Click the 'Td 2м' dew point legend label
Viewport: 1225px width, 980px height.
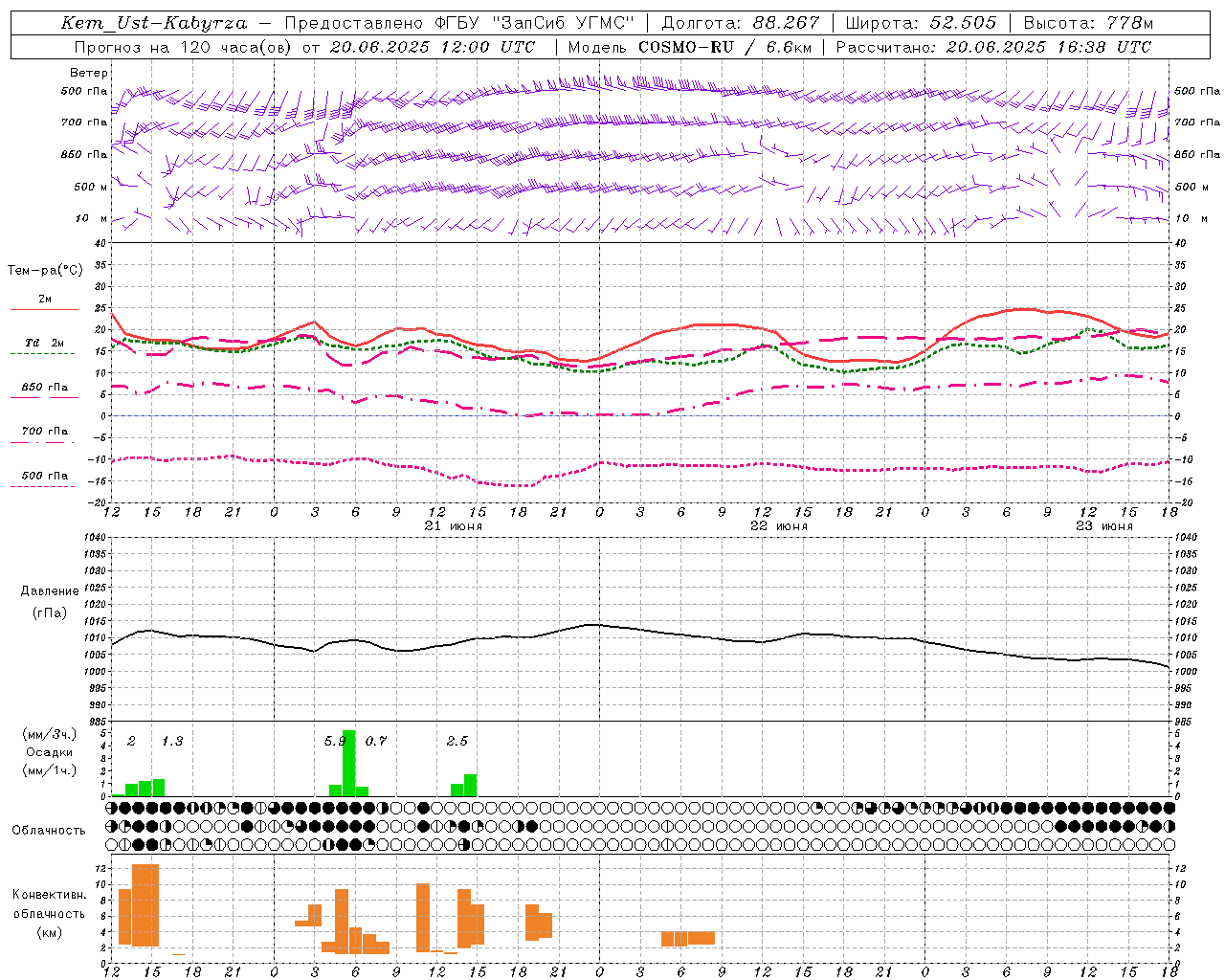44,343
